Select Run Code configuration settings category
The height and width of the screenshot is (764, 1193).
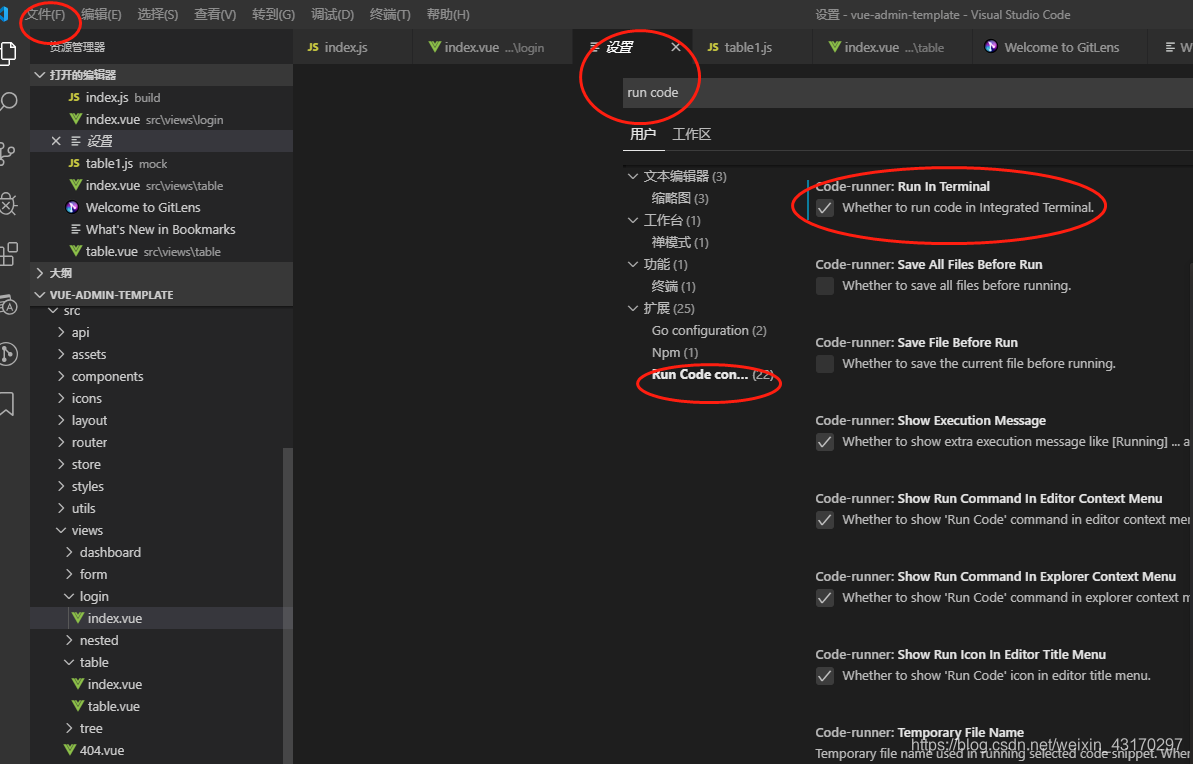[712, 374]
